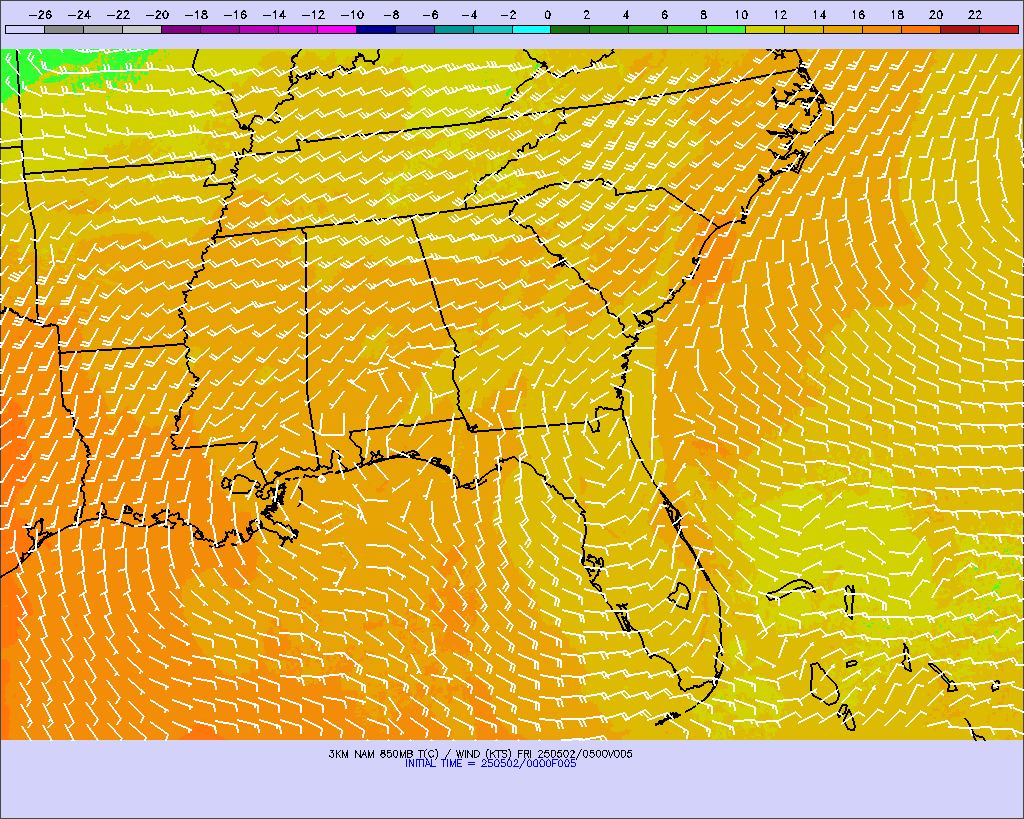The image size is (1024, 819).
Task: Click the bright green swatch between 8 and 10
Action: pos(726,29)
